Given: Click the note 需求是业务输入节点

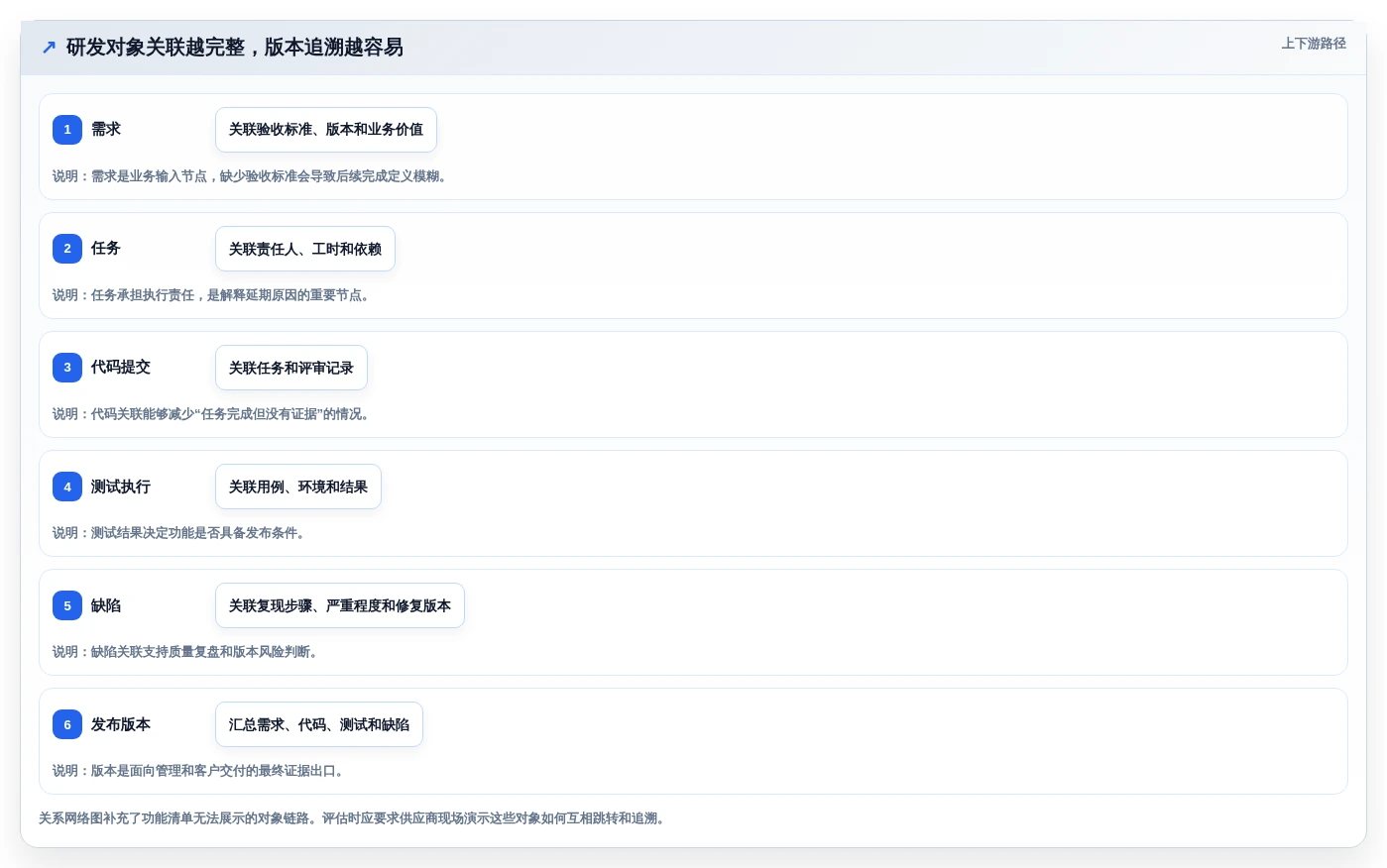Looking at the screenshot, I should 250,176.
